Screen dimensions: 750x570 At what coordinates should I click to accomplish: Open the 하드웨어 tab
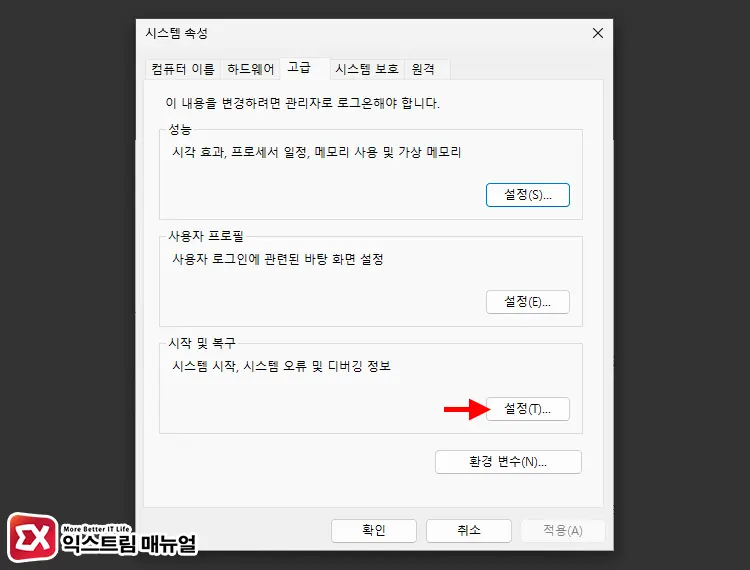pyautogui.click(x=251, y=69)
